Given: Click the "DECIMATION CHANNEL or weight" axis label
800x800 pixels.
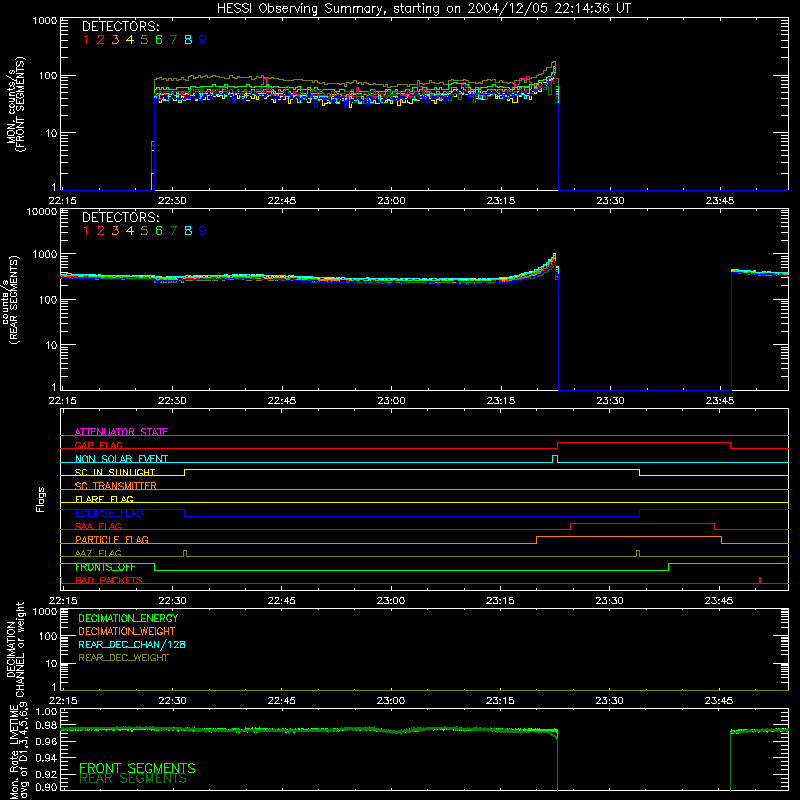Looking at the screenshot, I should [15, 649].
